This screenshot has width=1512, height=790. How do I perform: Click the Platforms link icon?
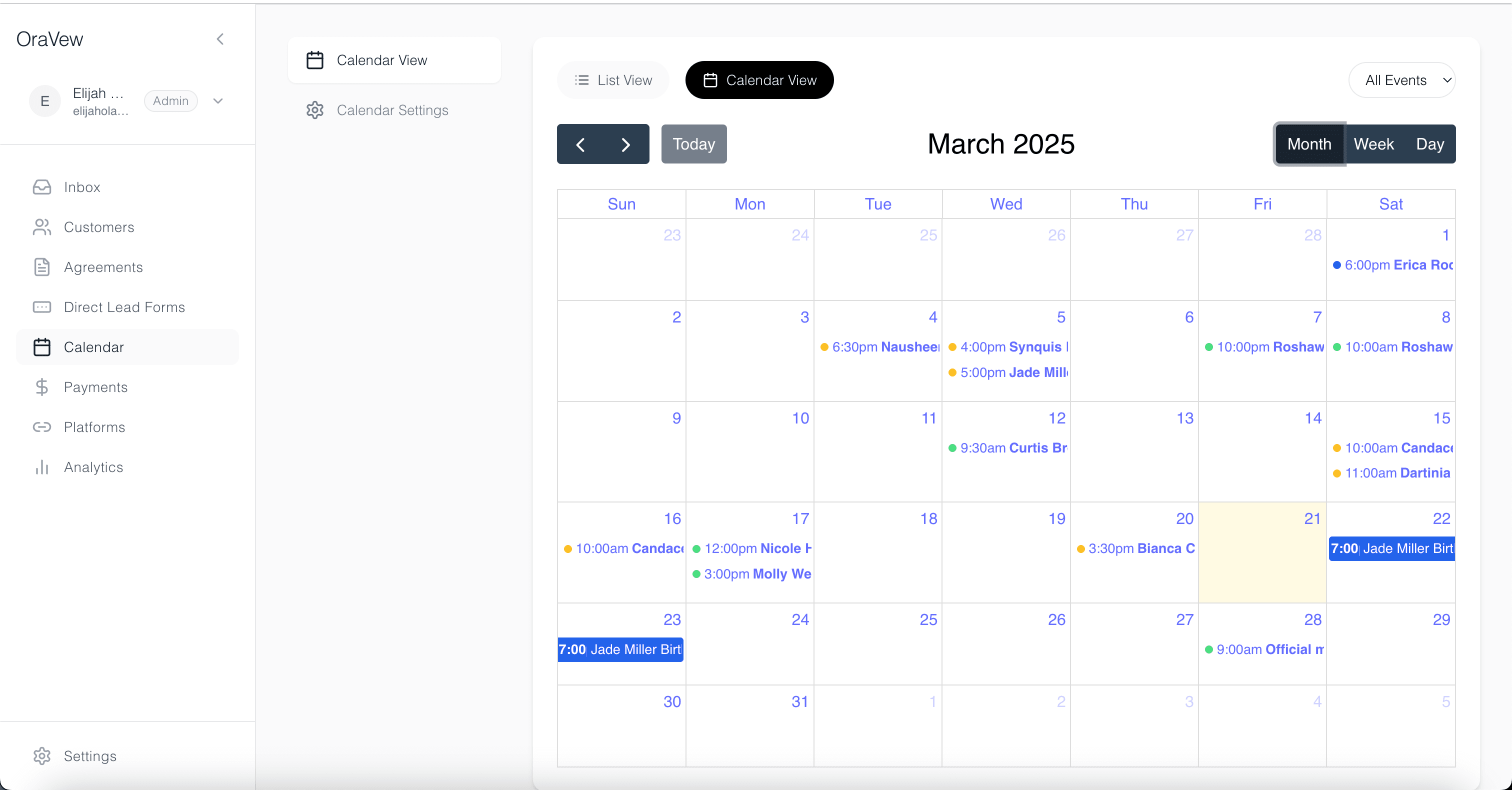coord(41,426)
